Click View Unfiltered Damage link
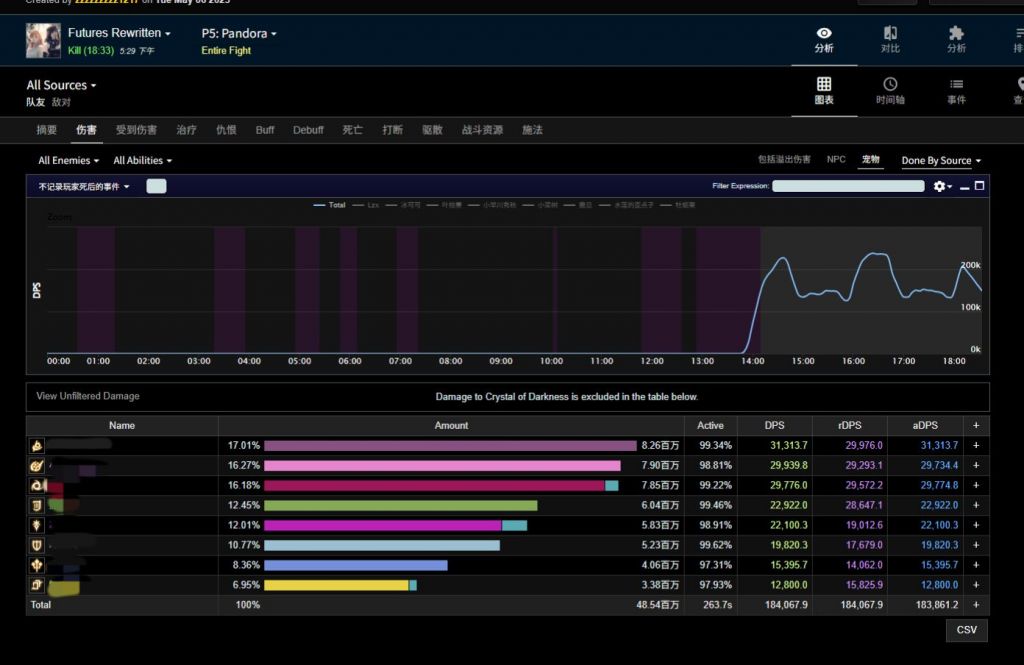Image resolution: width=1024 pixels, height=665 pixels. pyautogui.click(x=88, y=396)
